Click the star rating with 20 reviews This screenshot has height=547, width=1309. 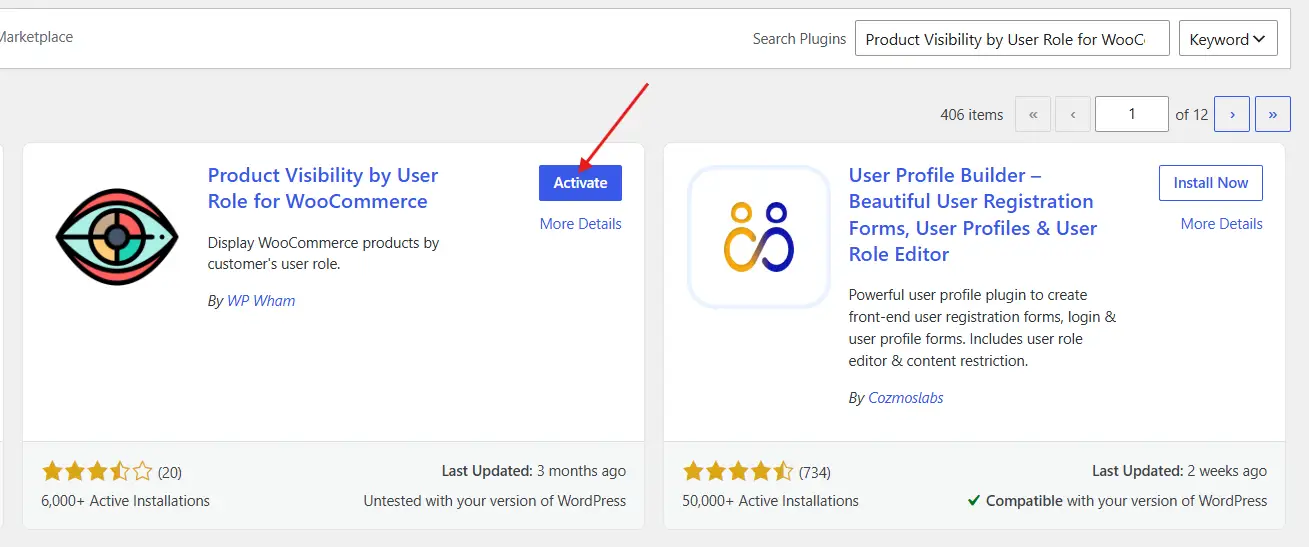98,471
